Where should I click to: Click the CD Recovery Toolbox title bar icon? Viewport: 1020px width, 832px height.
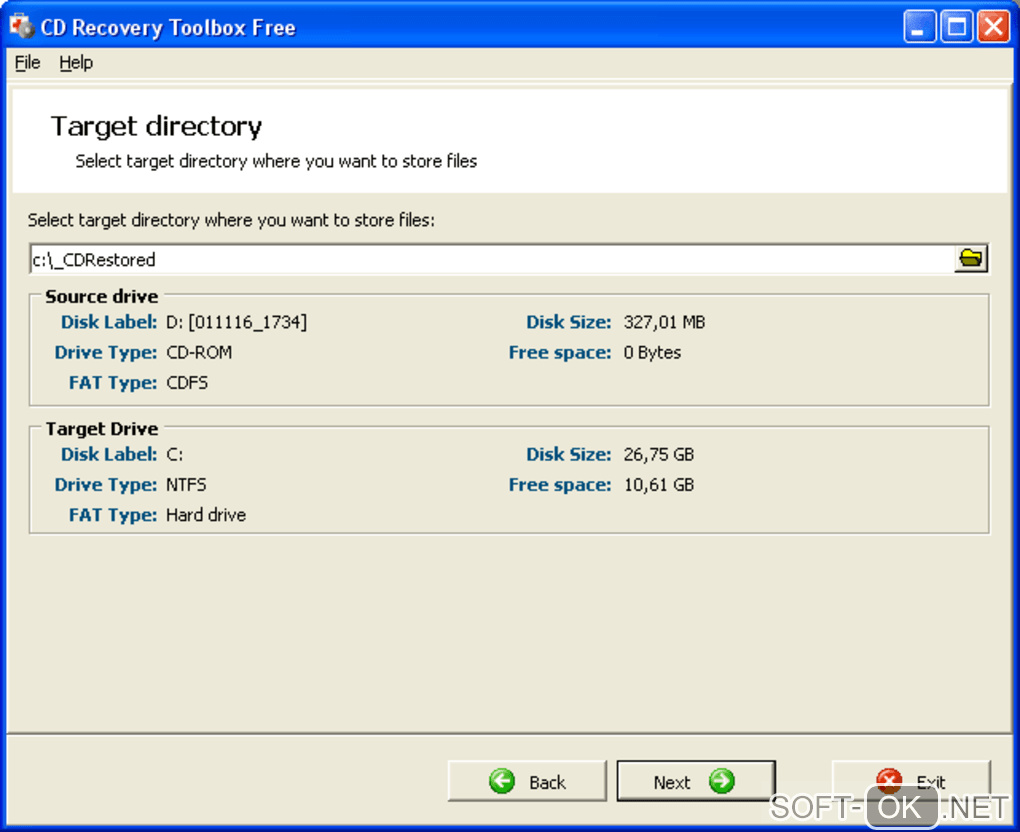click(x=21, y=27)
